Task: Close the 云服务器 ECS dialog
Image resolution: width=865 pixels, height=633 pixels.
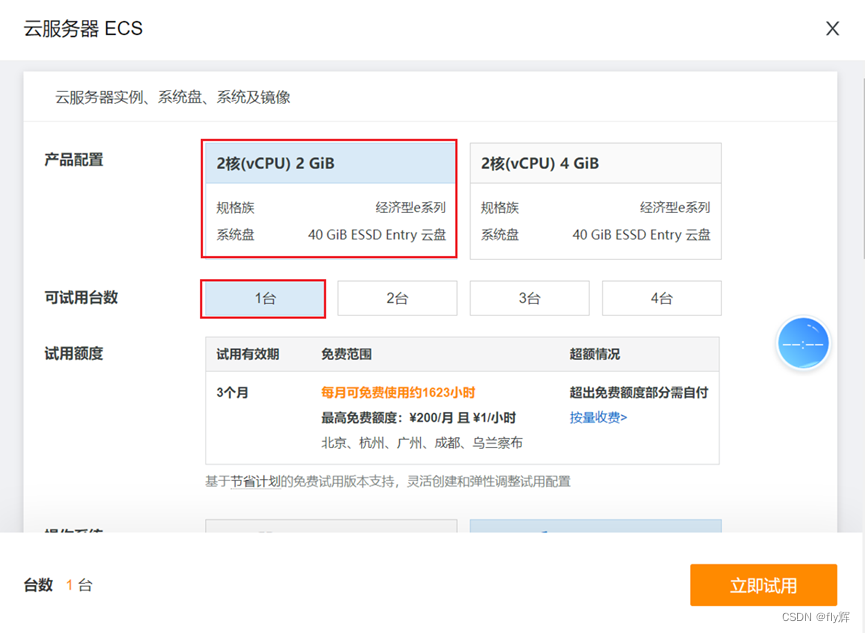Action: pyautogui.click(x=832, y=29)
